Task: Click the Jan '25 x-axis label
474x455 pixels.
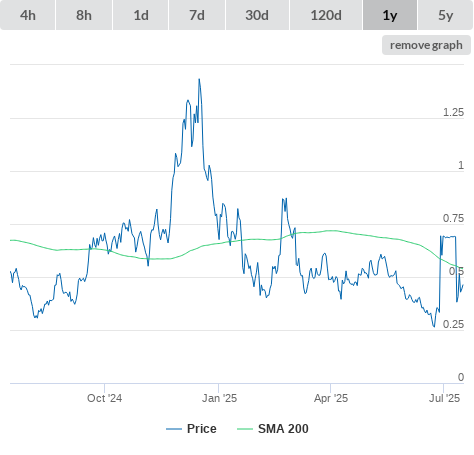Action: pos(219,398)
